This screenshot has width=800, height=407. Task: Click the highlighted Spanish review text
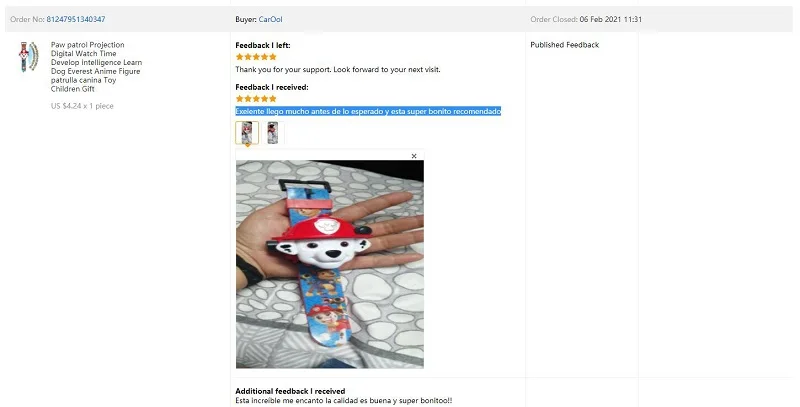coord(368,111)
